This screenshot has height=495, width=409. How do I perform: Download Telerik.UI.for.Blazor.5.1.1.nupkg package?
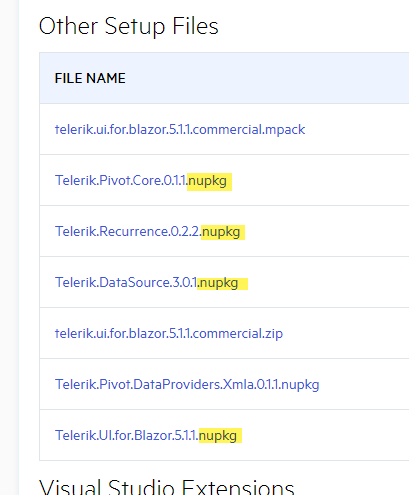(146, 435)
